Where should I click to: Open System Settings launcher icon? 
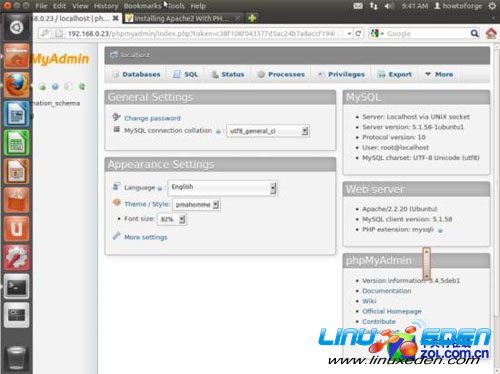16,257
